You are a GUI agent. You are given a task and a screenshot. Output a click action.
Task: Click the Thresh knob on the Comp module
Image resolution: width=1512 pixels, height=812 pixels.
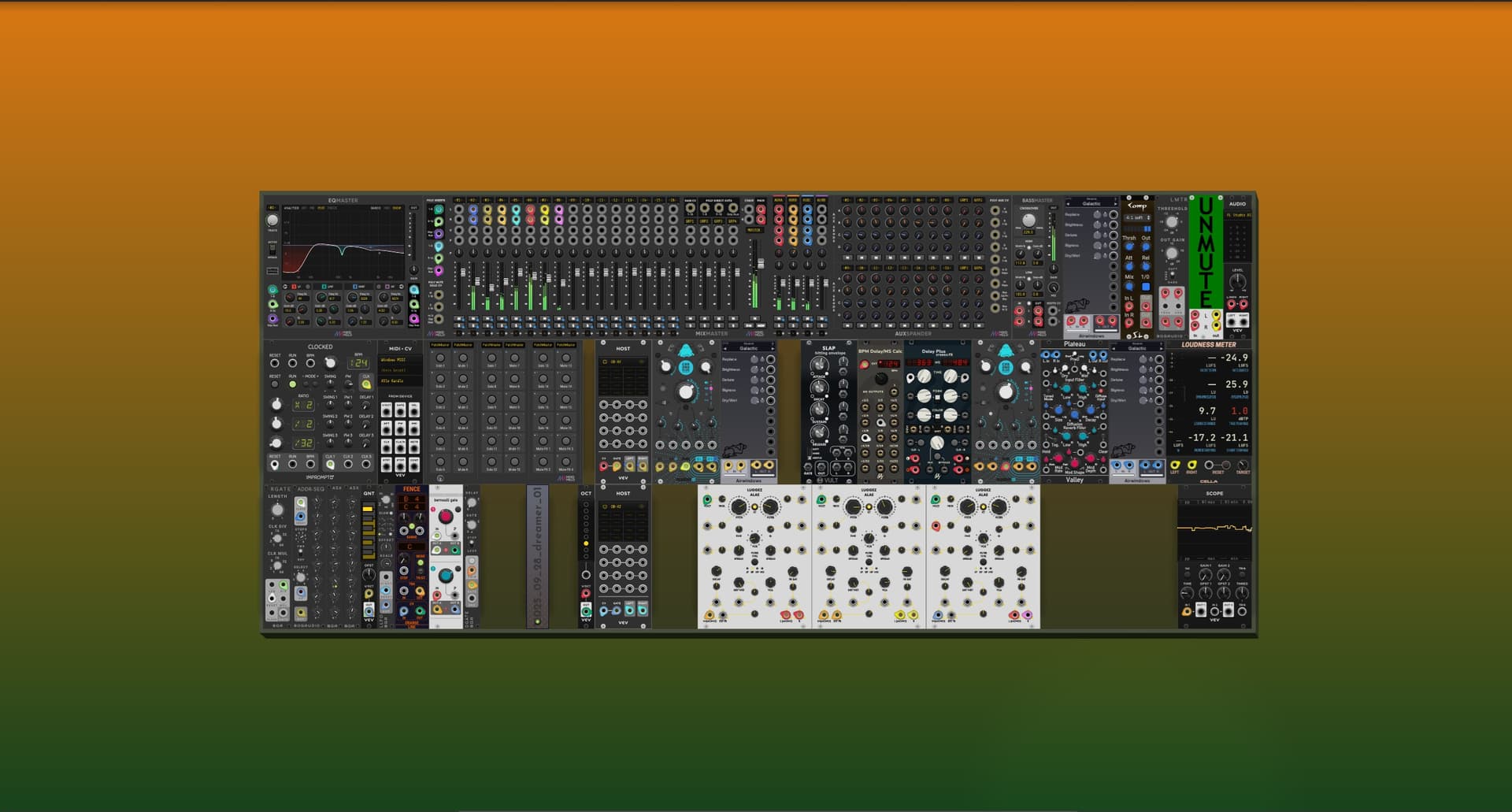click(1129, 247)
